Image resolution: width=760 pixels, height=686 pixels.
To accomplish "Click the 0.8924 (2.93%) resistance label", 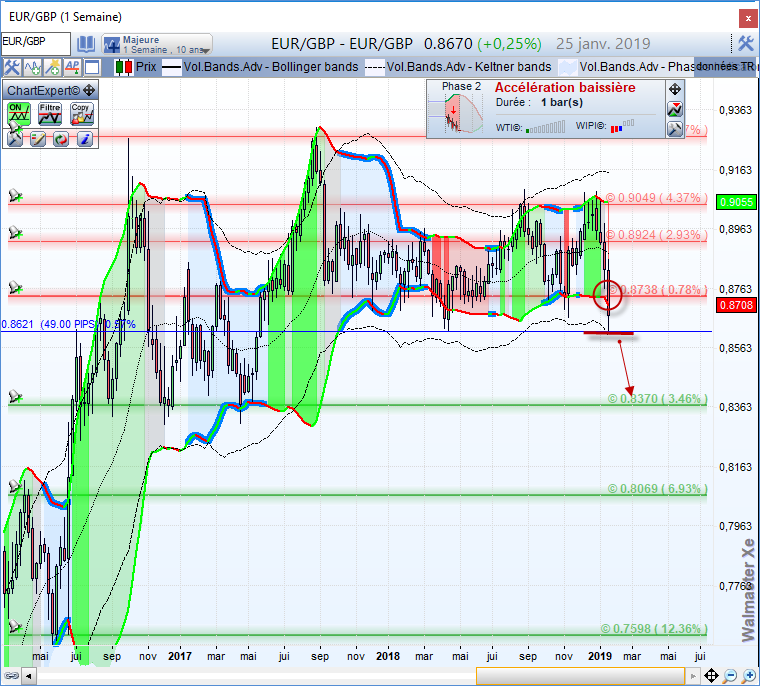I will [x=656, y=235].
